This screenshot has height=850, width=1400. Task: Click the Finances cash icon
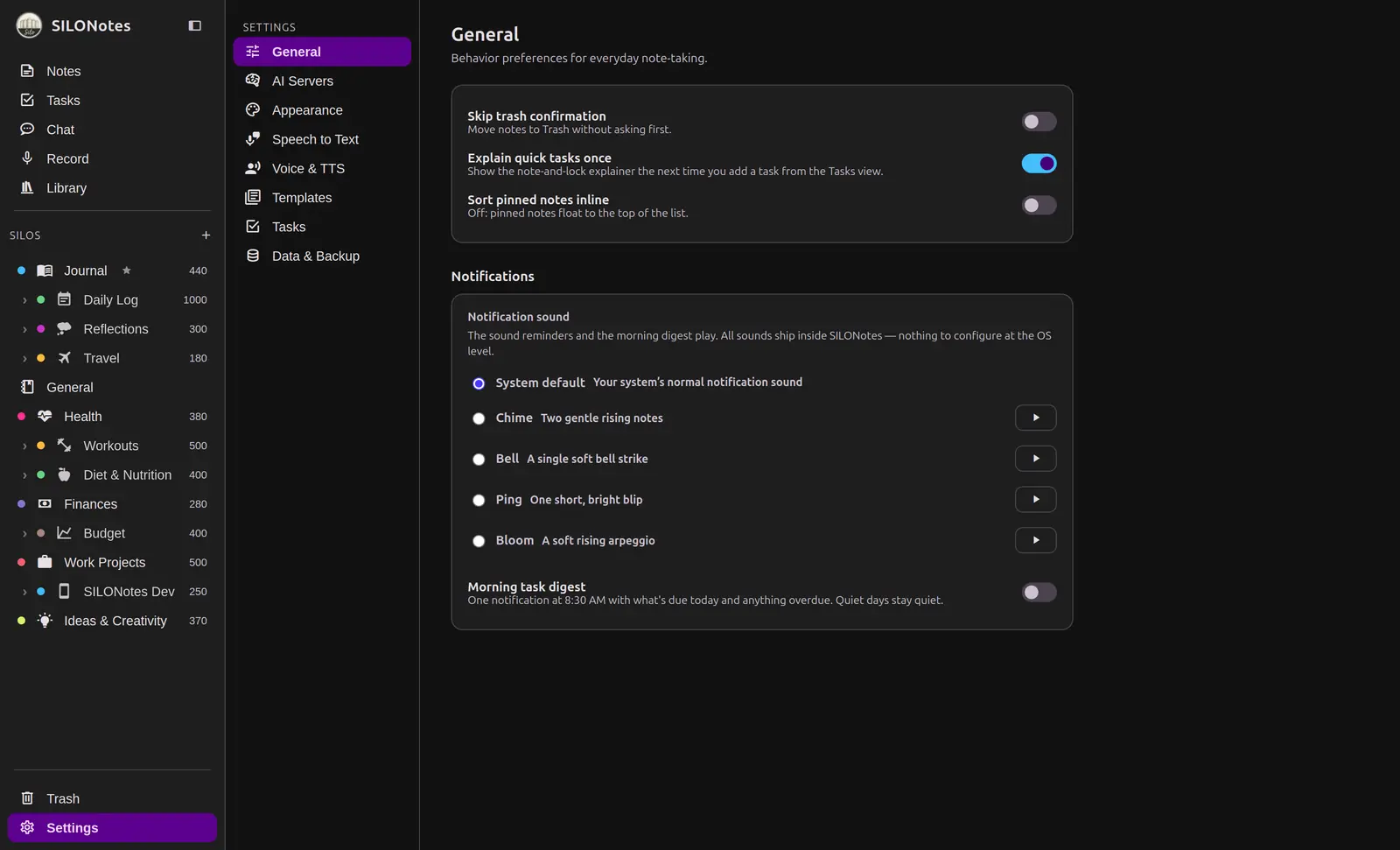45,503
